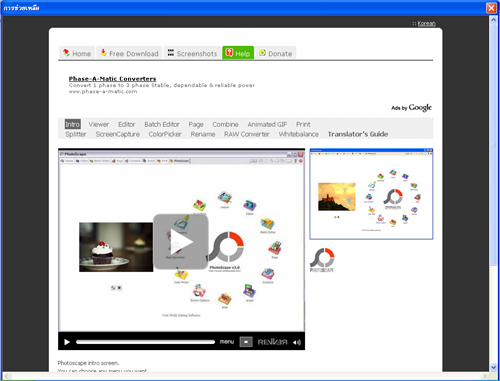The image size is (500, 381).
Task: Mute the video using the speaker icon
Action: pos(297,342)
